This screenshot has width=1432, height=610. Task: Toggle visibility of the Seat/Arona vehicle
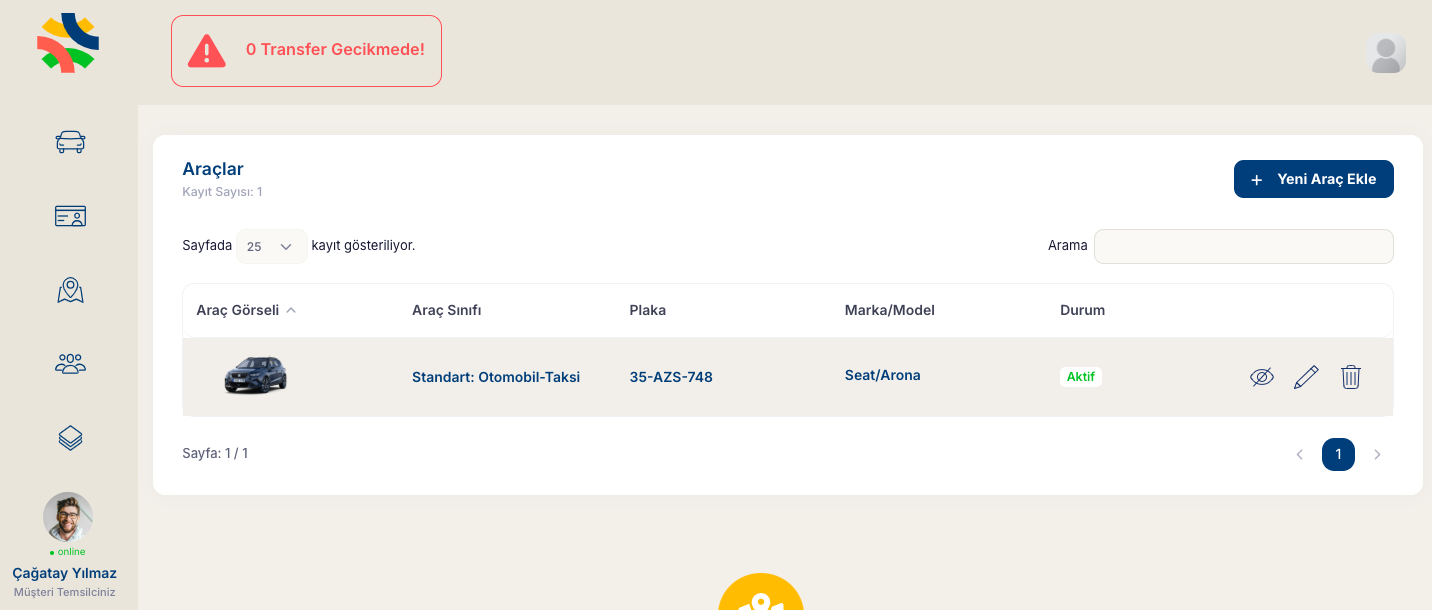1262,377
